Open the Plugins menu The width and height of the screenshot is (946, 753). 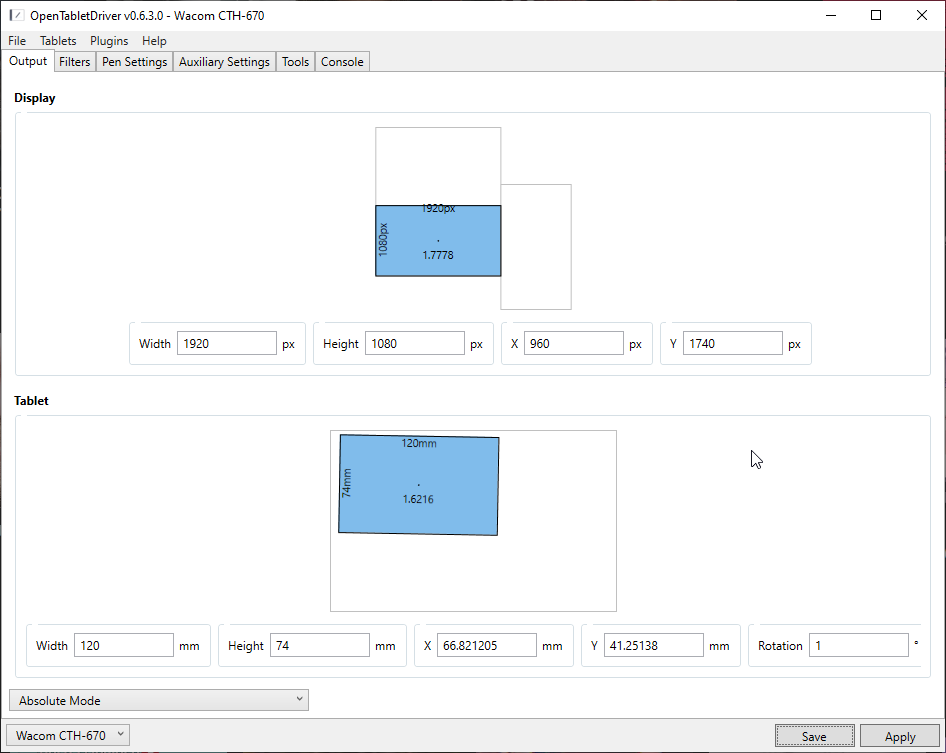point(109,41)
